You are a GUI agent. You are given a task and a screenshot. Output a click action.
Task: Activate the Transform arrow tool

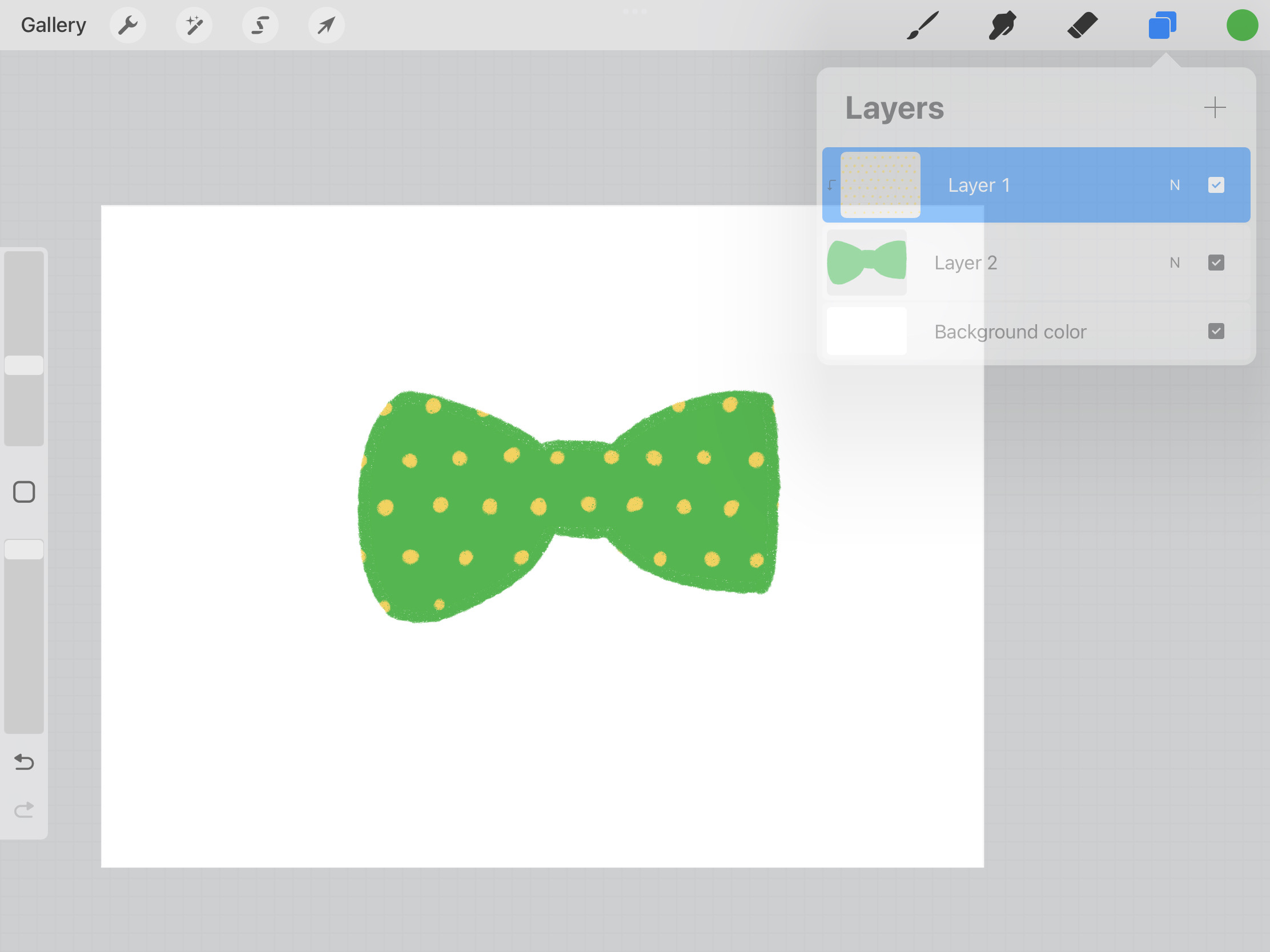[326, 25]
